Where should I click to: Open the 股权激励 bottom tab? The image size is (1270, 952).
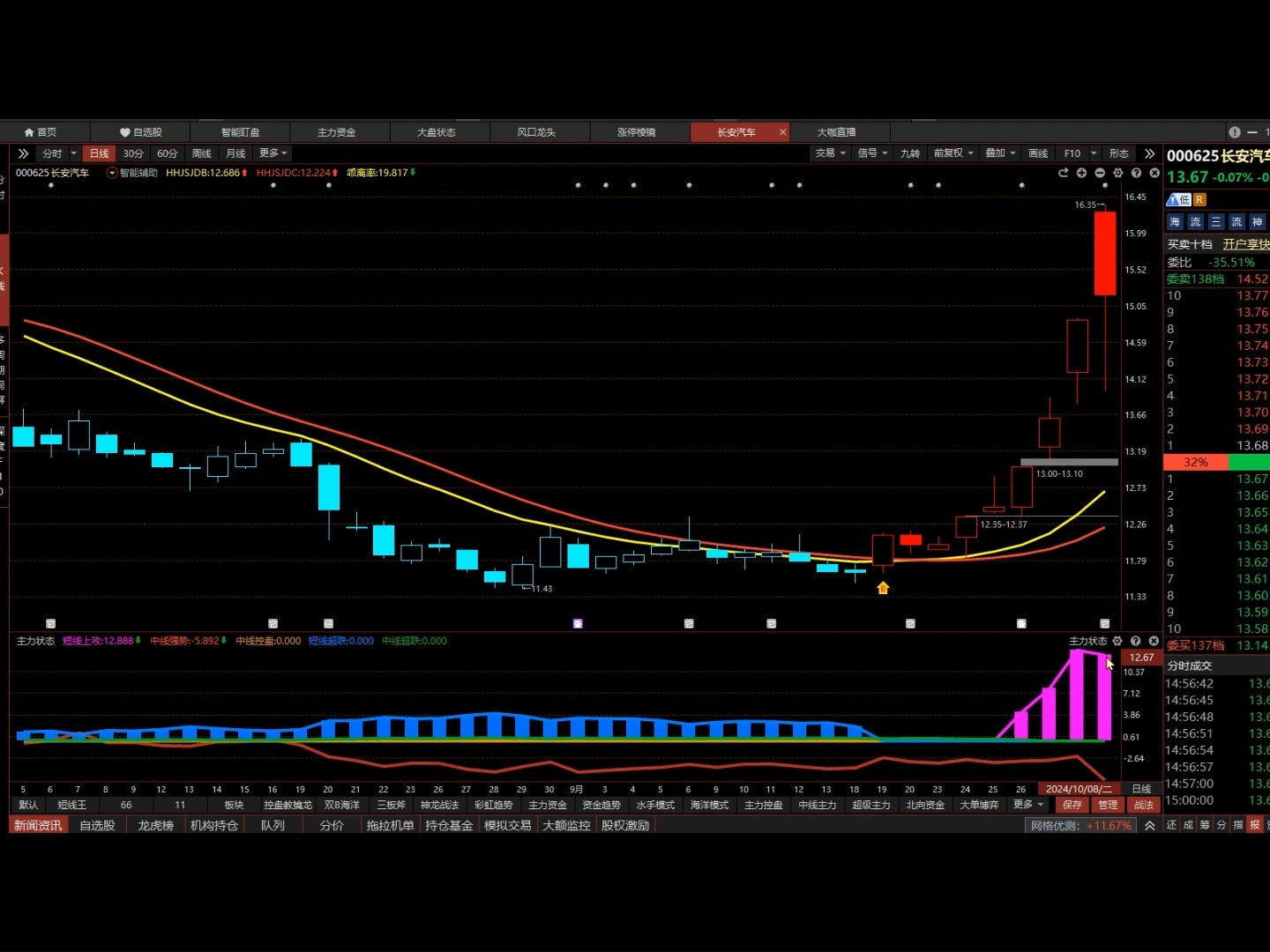click(x=625, y=826)
